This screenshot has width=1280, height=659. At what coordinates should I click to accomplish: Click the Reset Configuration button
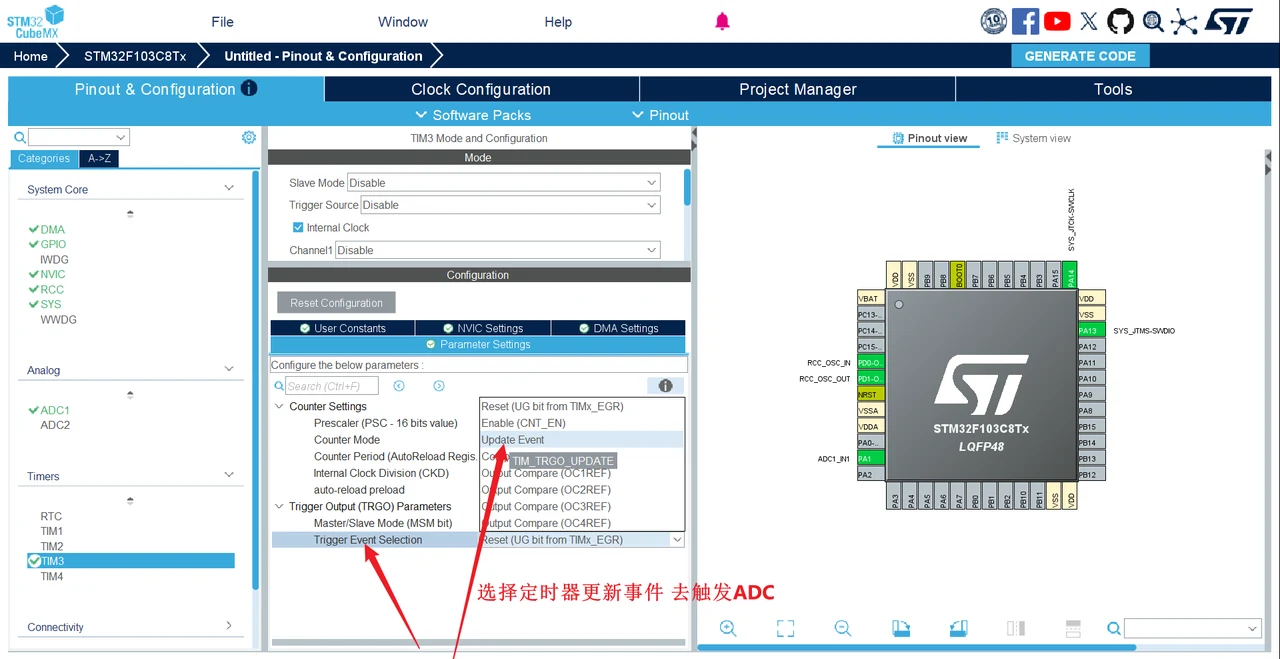[x=336, y=303]
